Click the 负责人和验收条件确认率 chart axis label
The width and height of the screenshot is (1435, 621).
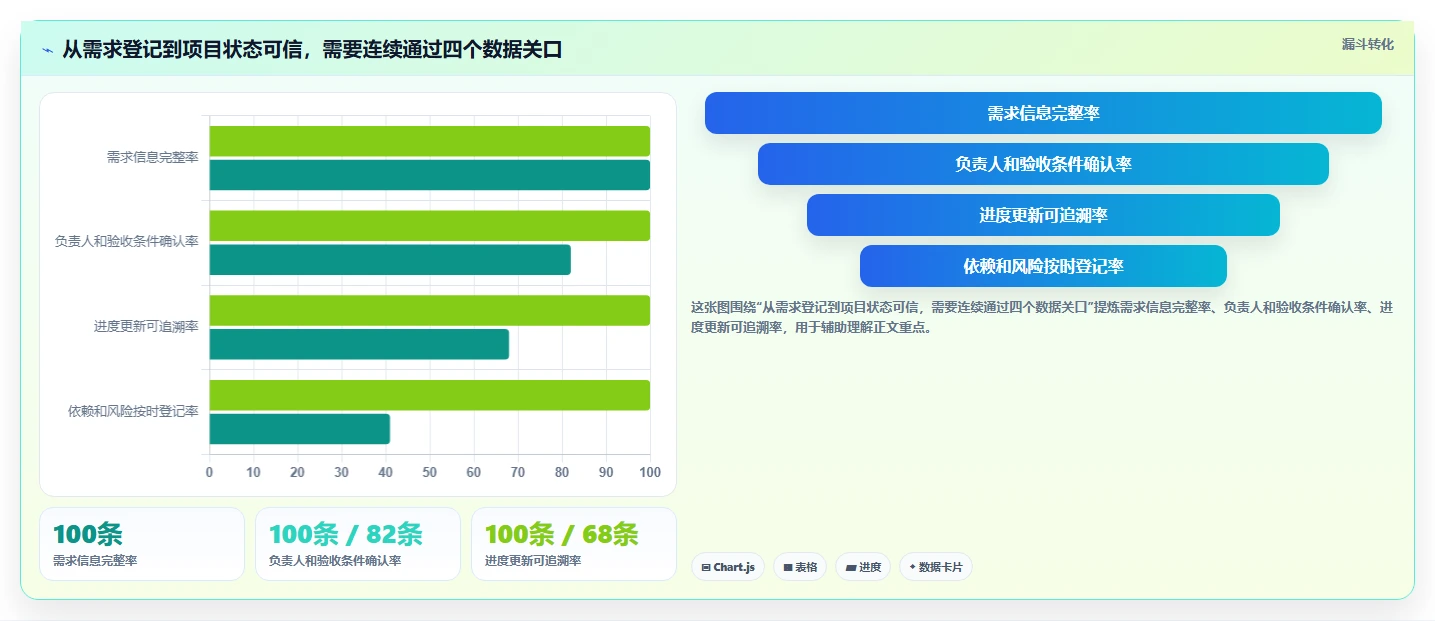(x=126, y=242)
